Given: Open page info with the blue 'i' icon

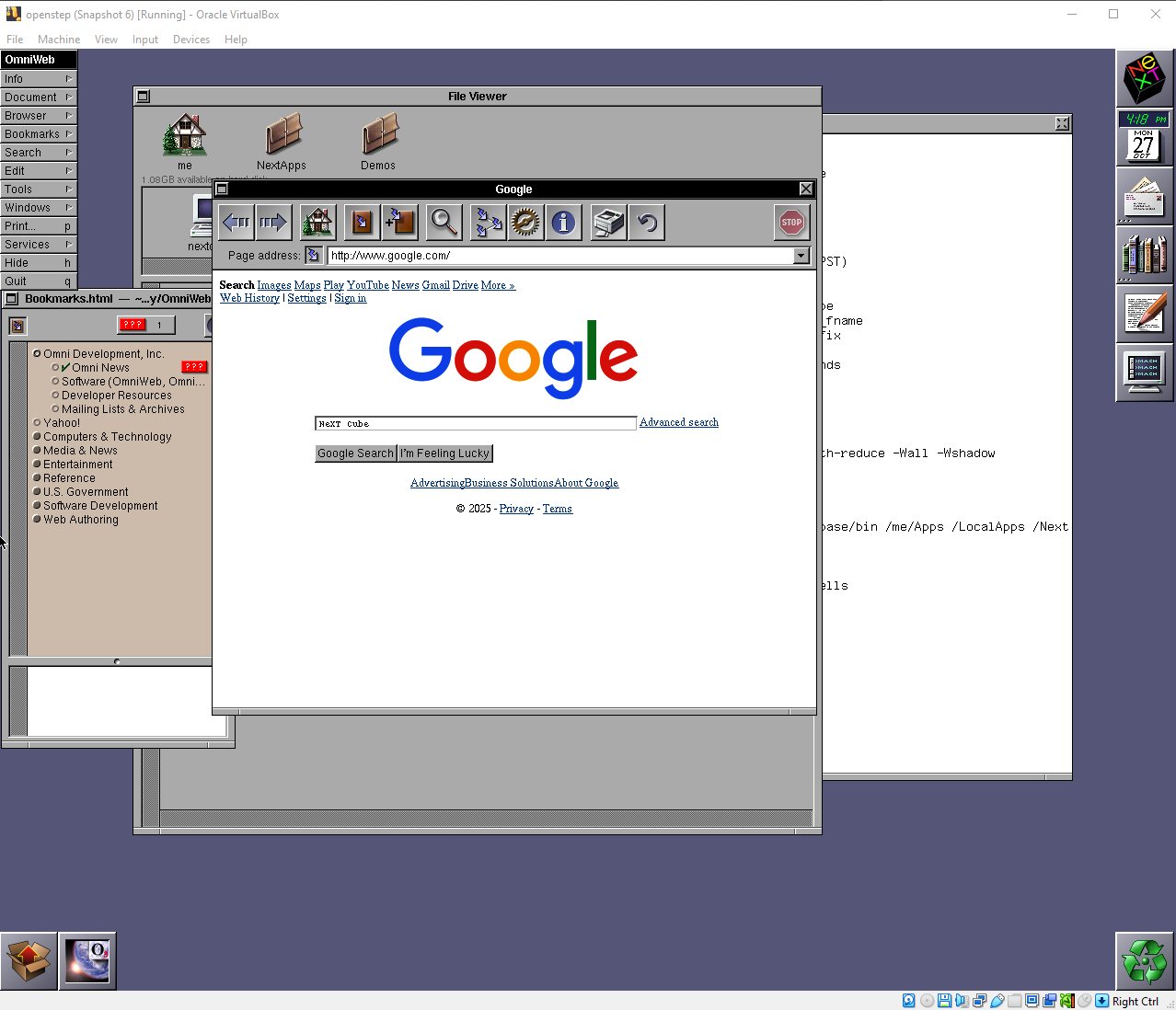Looking at the screenshot, I should tap(563, 223).
